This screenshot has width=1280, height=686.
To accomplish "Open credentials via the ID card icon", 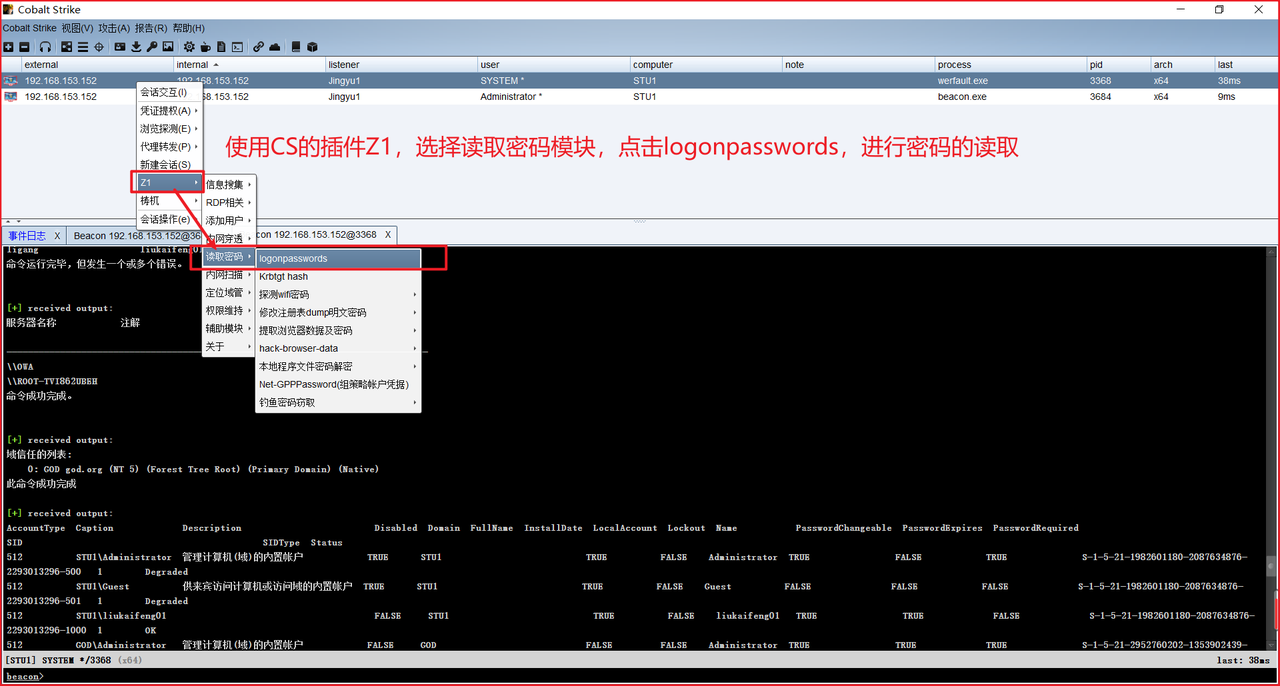I will point(120,47).
